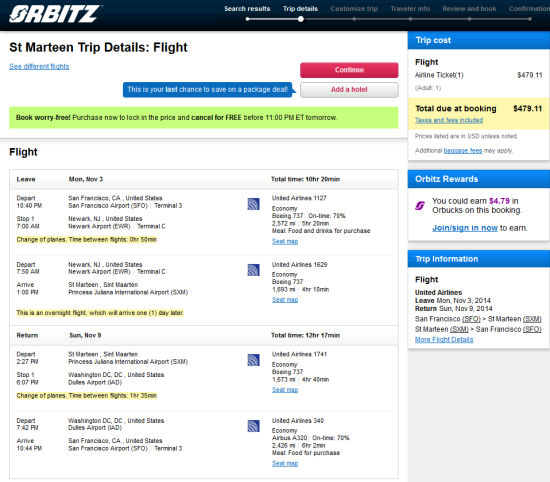Open Taxes and fees included link

[449, 120]
